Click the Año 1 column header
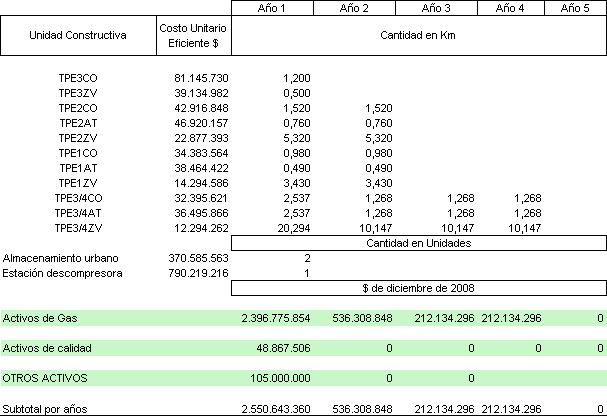The image size is (607, 416). (x=272, y=9)
